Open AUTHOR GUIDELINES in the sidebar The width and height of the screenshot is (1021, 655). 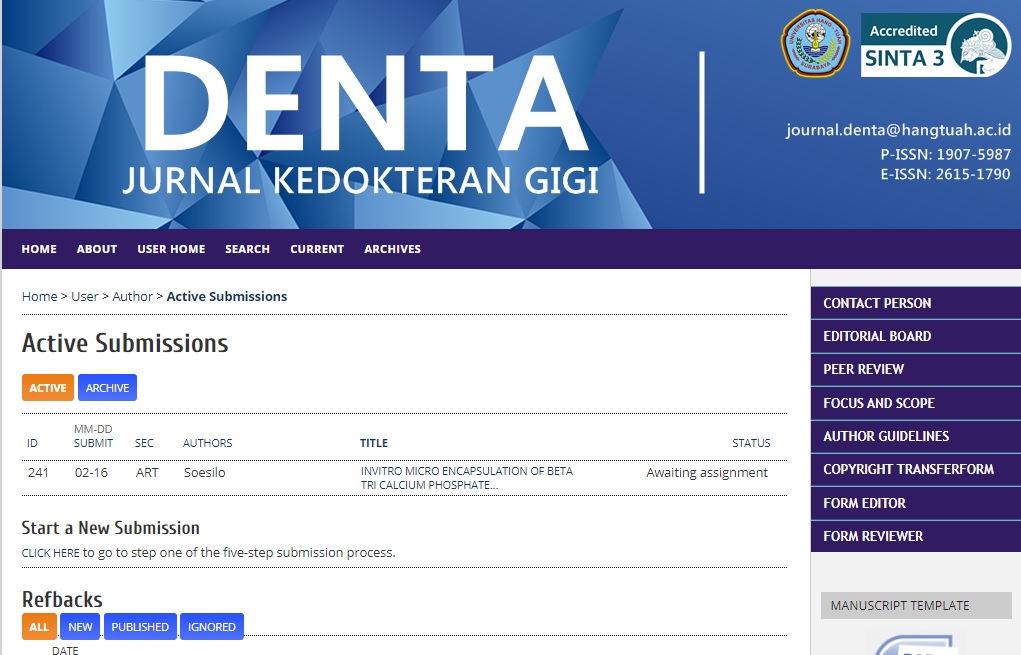coord(885,436)
